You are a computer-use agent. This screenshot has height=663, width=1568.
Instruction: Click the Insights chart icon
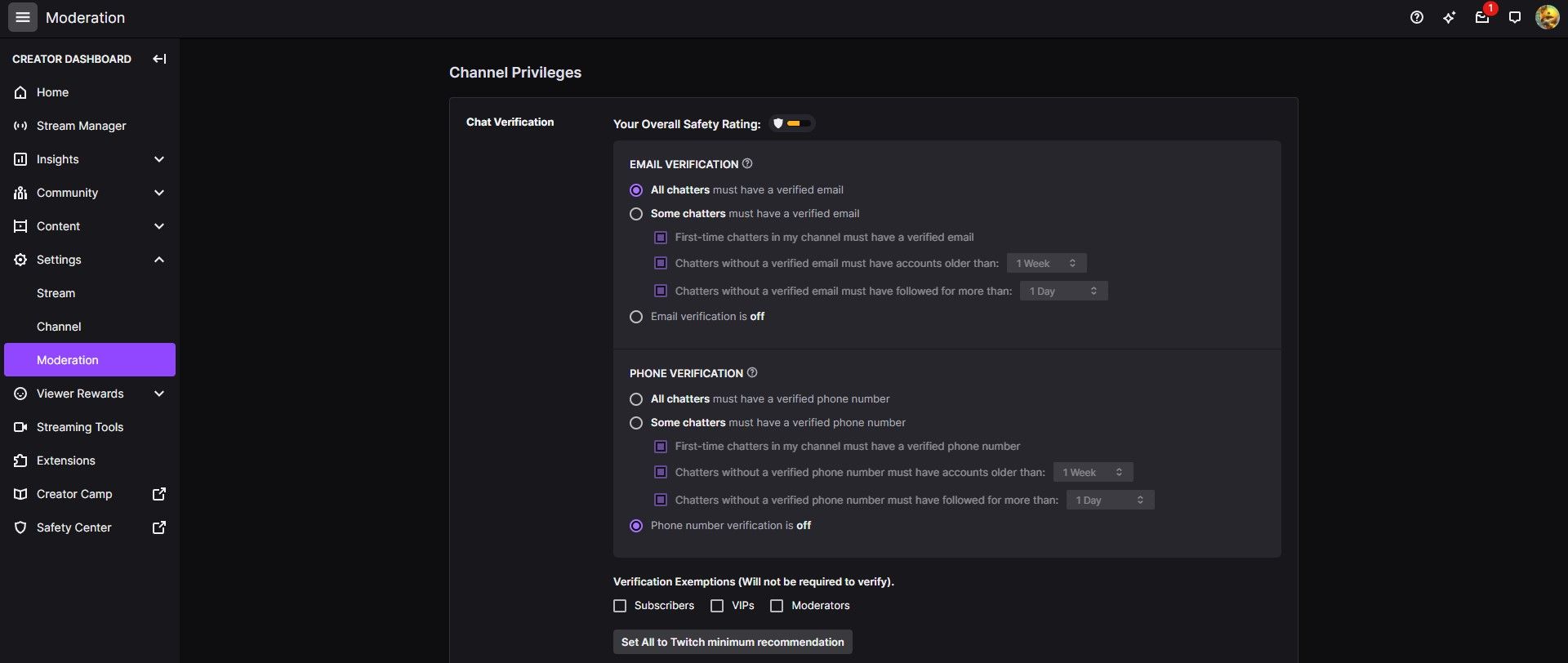(x=20, y=159)
